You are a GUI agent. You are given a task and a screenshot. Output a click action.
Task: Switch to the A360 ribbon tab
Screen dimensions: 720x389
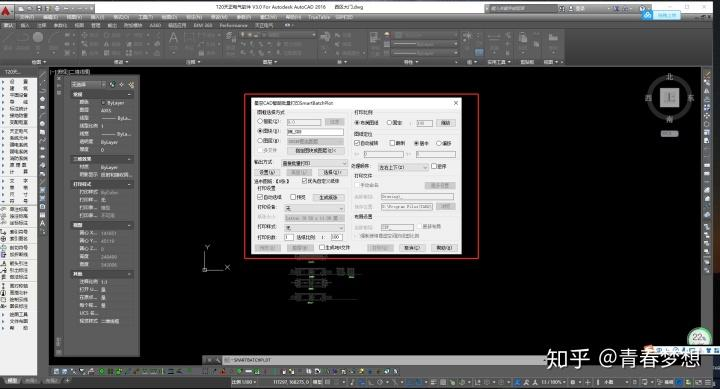(x=155, y=25)
